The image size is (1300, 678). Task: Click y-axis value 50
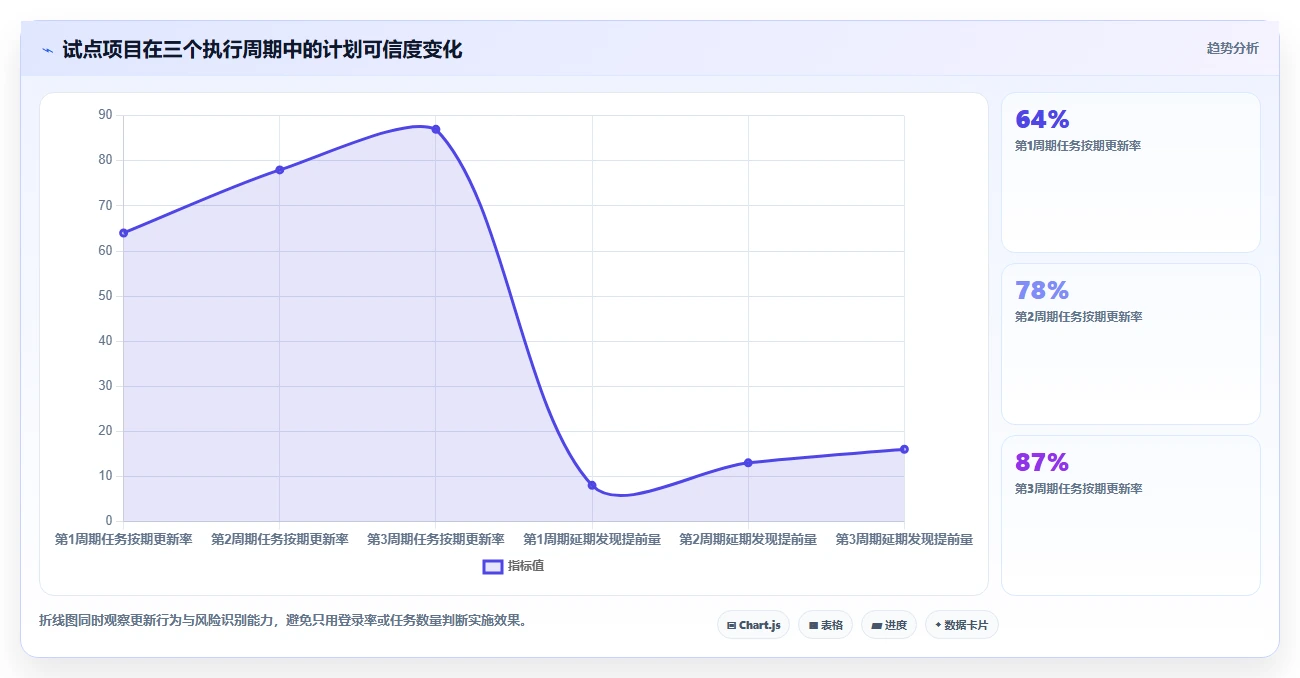pos(105,296)
